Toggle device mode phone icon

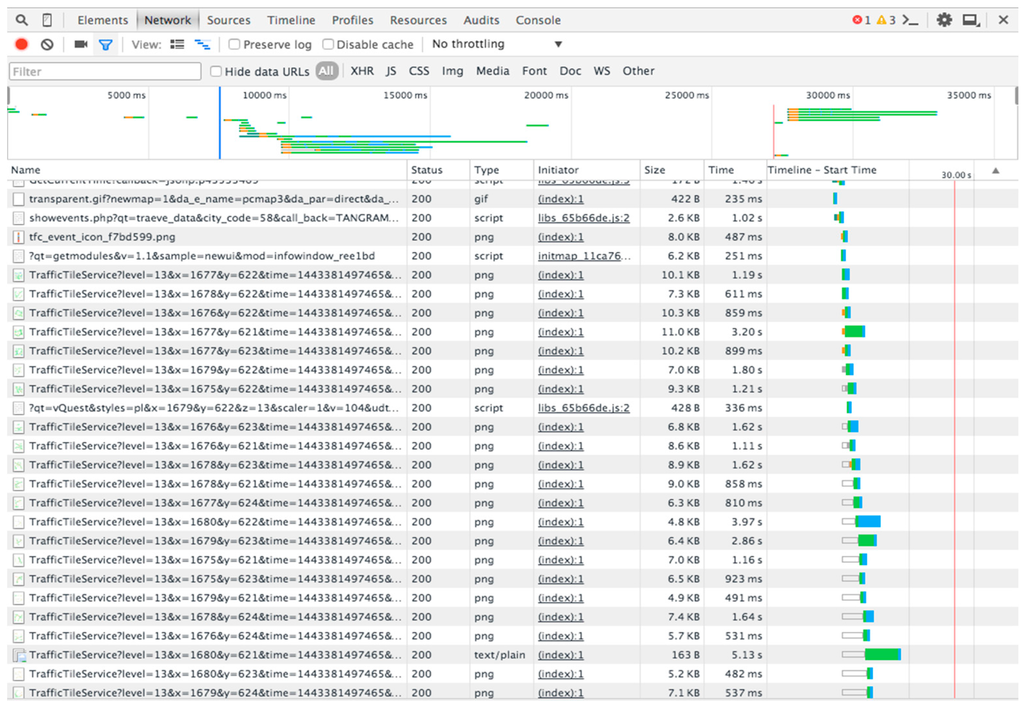pyautogui.click(x=47, y=20)
